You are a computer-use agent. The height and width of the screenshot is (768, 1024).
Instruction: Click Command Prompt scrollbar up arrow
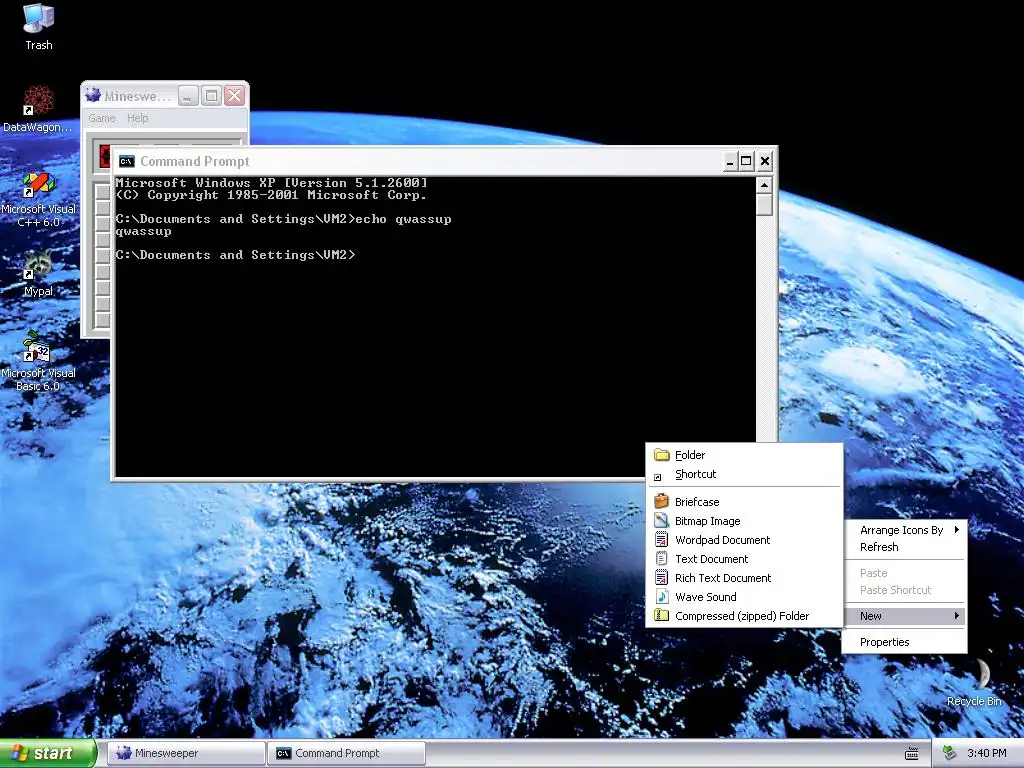click(x=764, y=185)
